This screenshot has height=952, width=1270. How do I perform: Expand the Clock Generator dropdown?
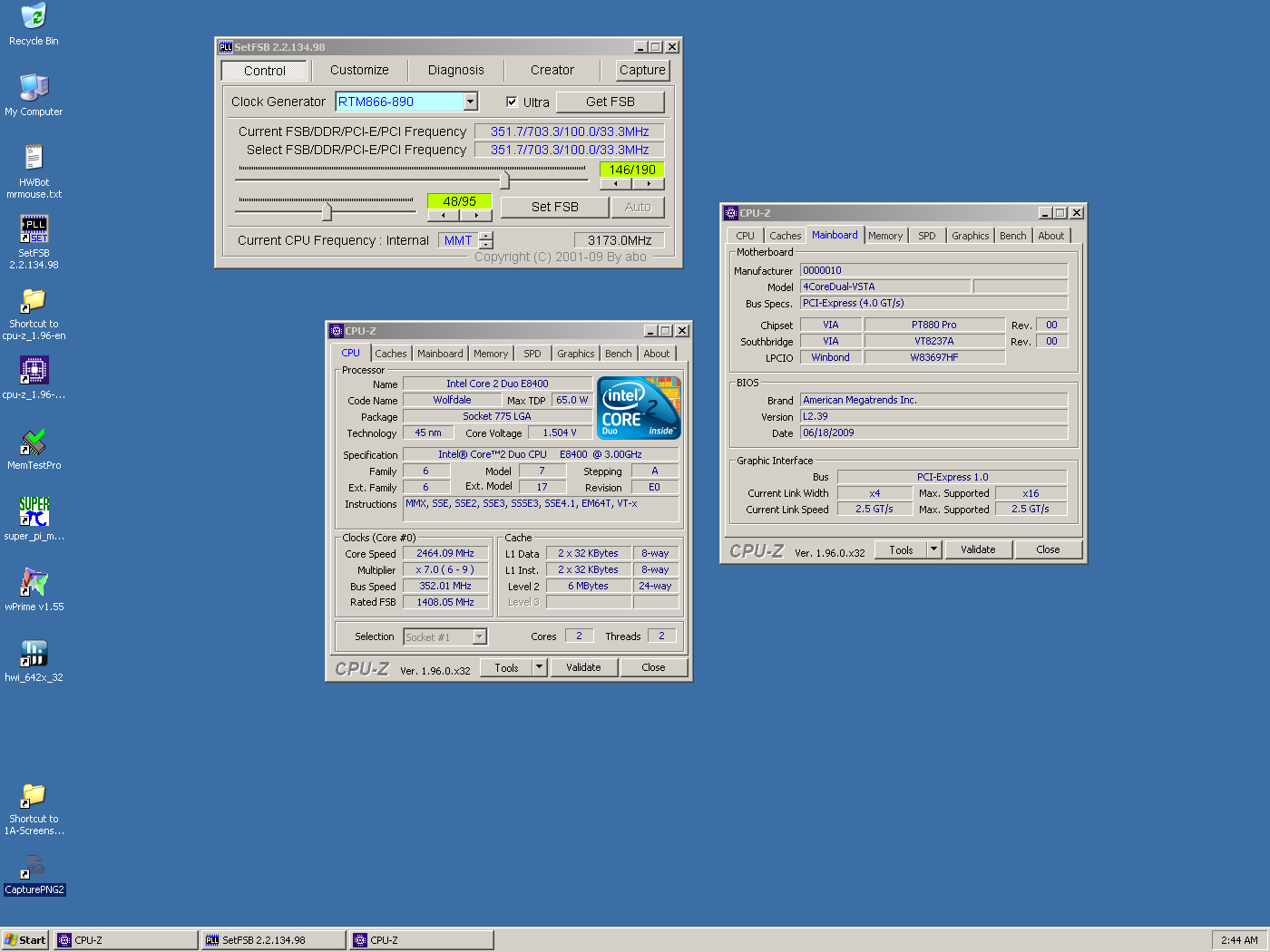point(471,102)
